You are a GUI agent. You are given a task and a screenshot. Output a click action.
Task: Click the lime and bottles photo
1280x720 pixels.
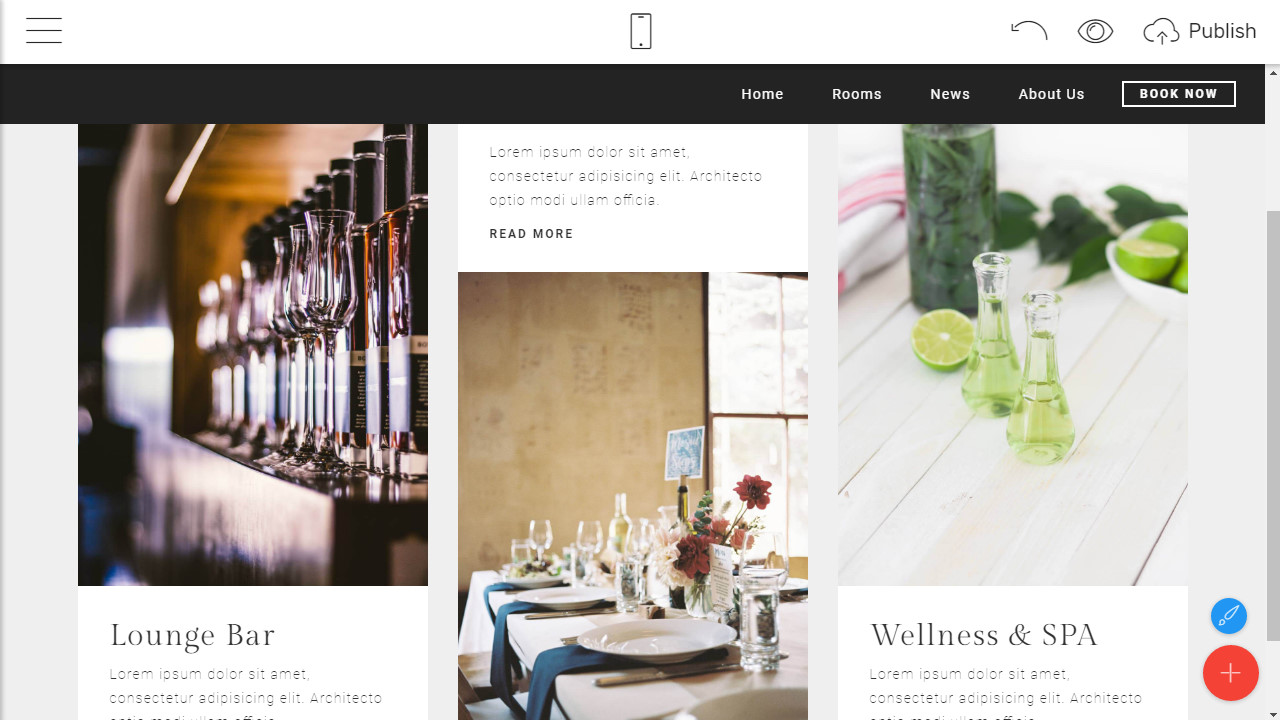pyautogui.click(x=1013, y=355)
